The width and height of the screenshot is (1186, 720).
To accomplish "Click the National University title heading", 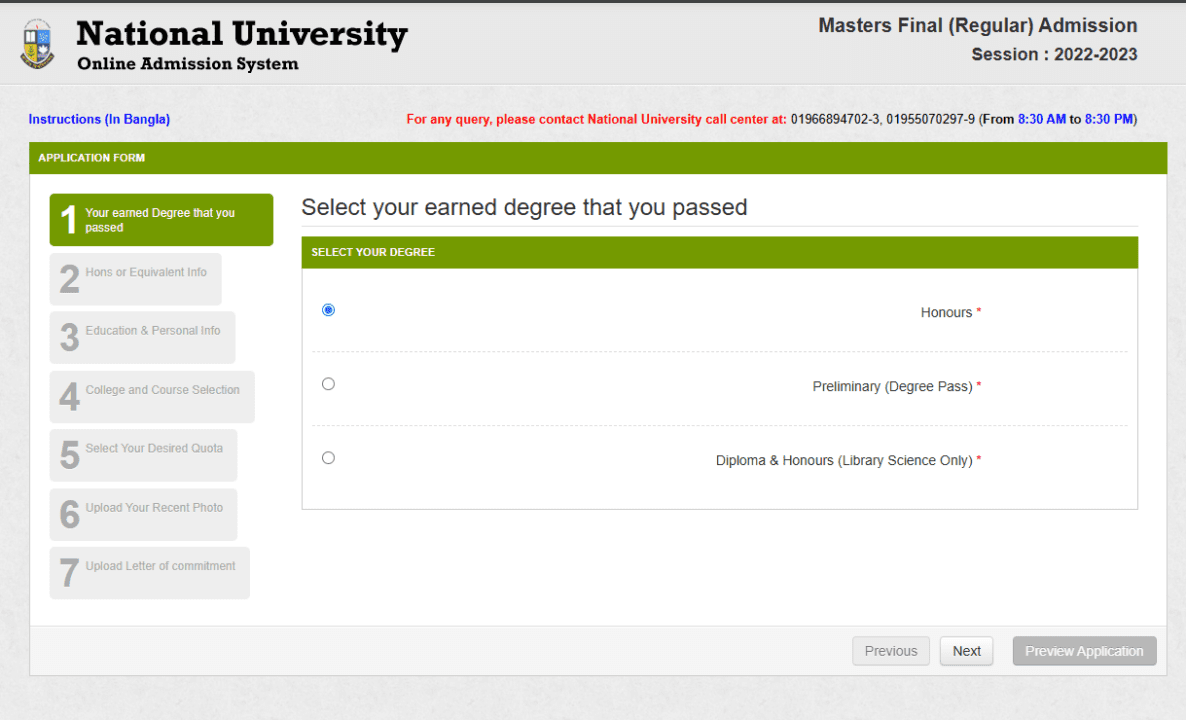I will (x=242, y=34).
